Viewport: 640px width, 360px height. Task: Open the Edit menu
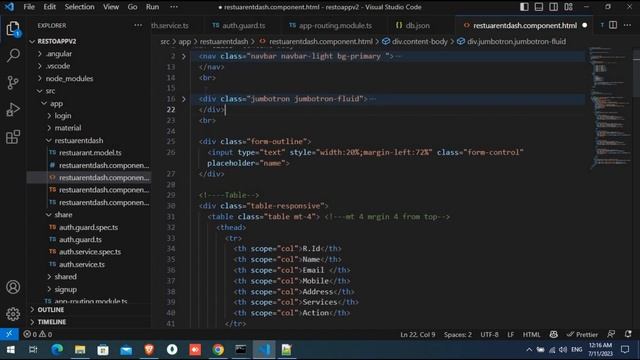click(49, 7)
